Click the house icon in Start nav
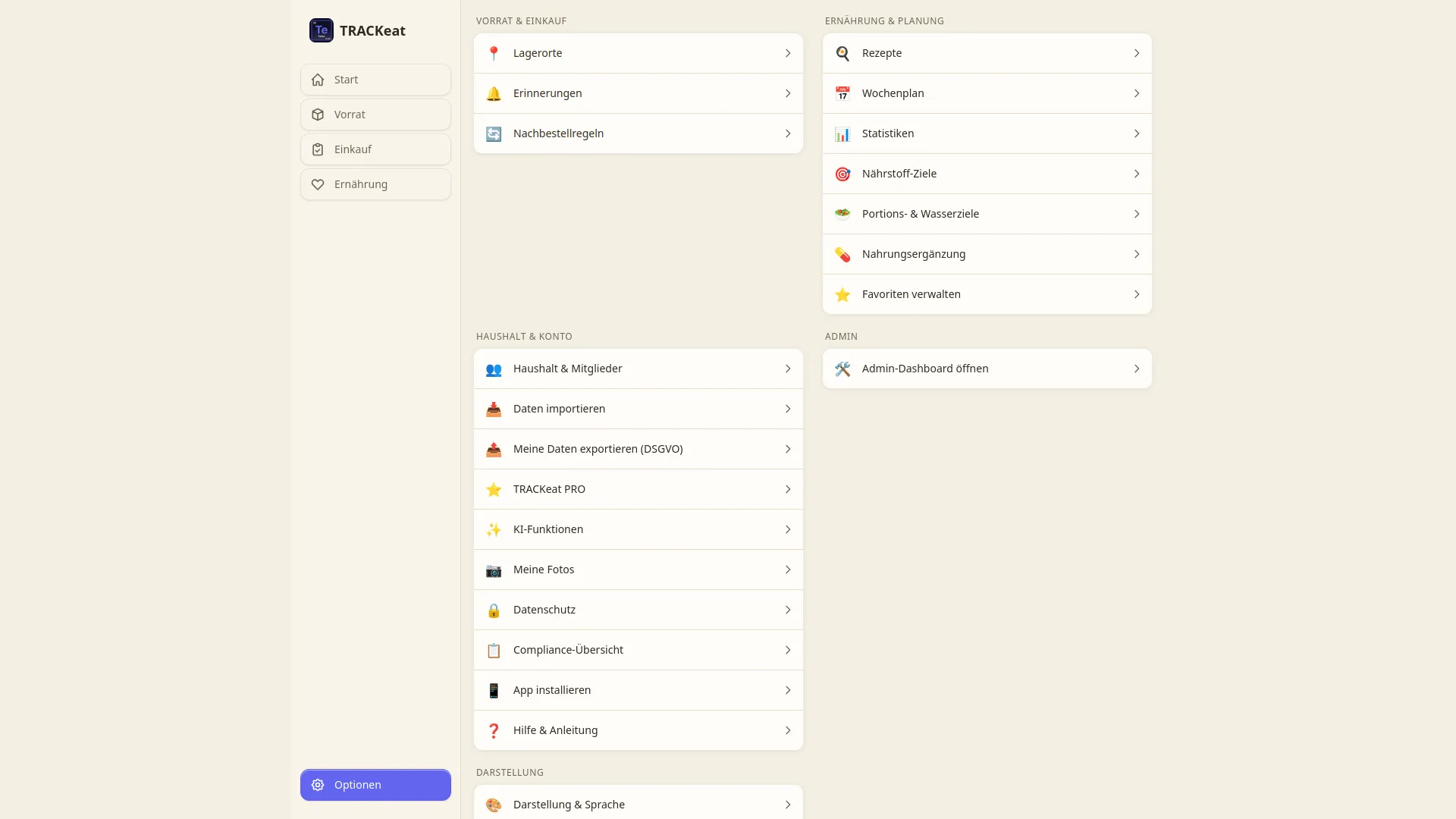Screen dimensions: 1456x819 tap(318, 80)
